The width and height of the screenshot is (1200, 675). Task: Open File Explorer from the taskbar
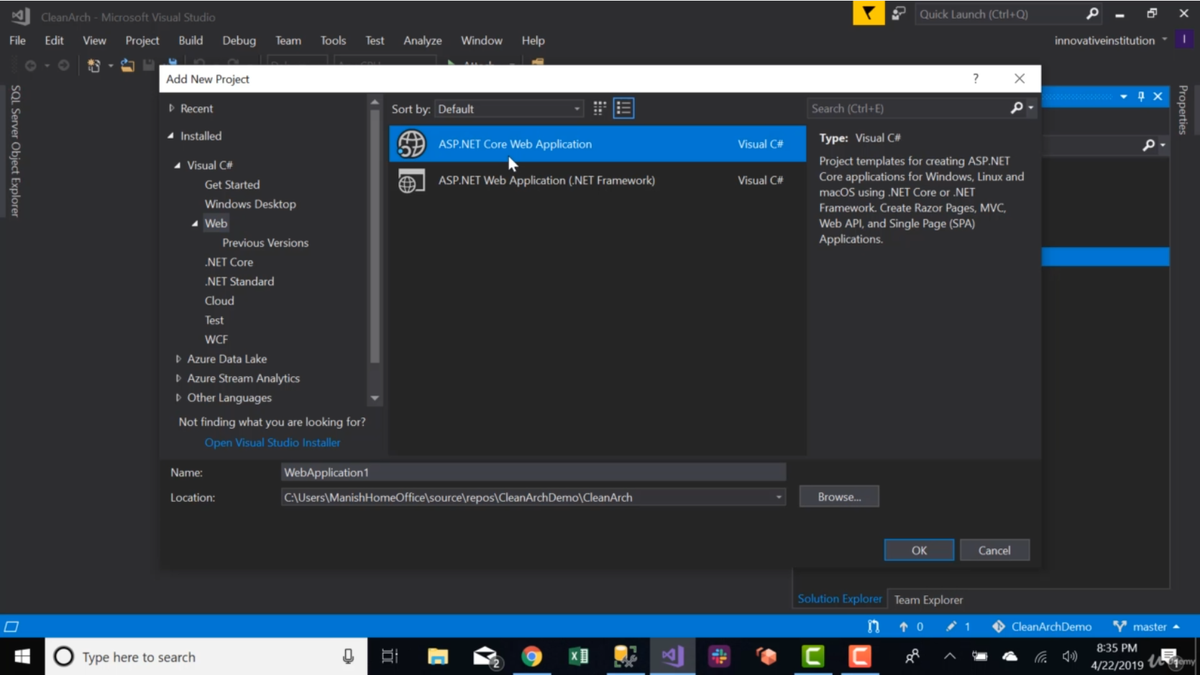pyautogui.click(x=438, y=657)
